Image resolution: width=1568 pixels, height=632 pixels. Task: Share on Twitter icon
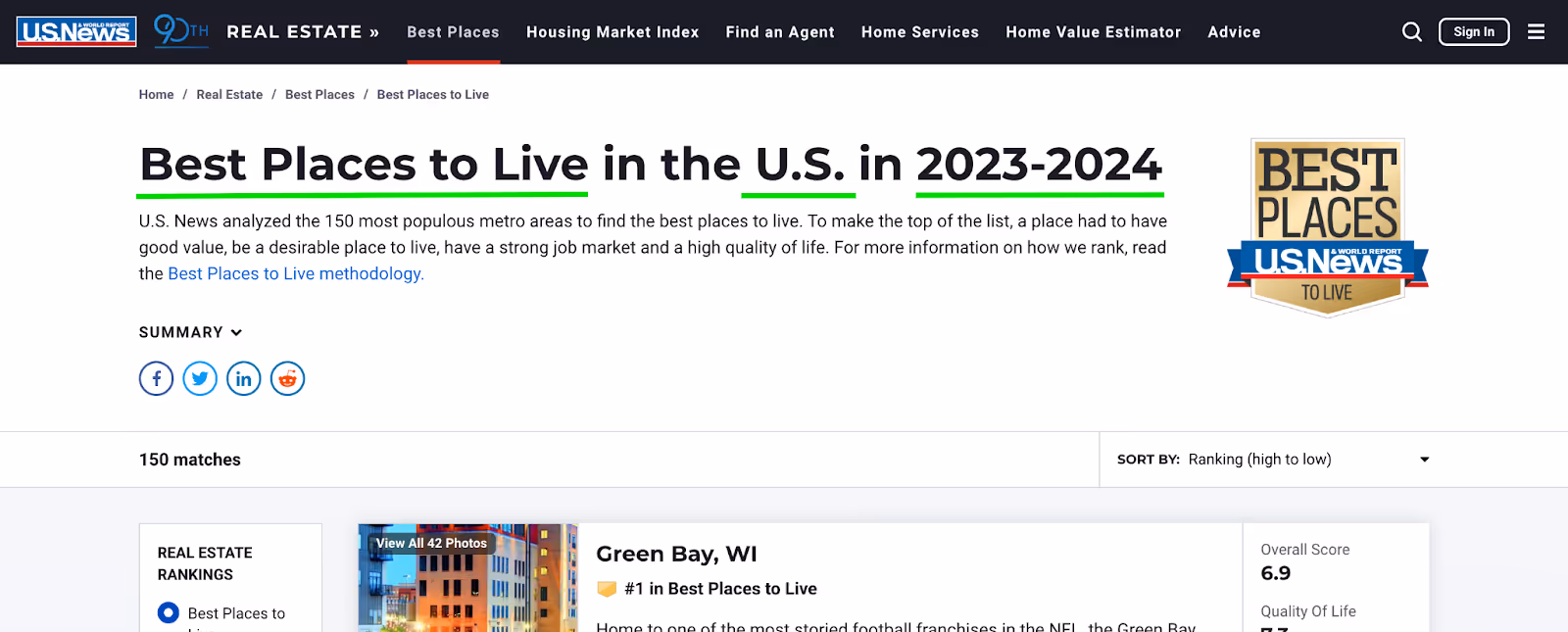tap(200, 378)
